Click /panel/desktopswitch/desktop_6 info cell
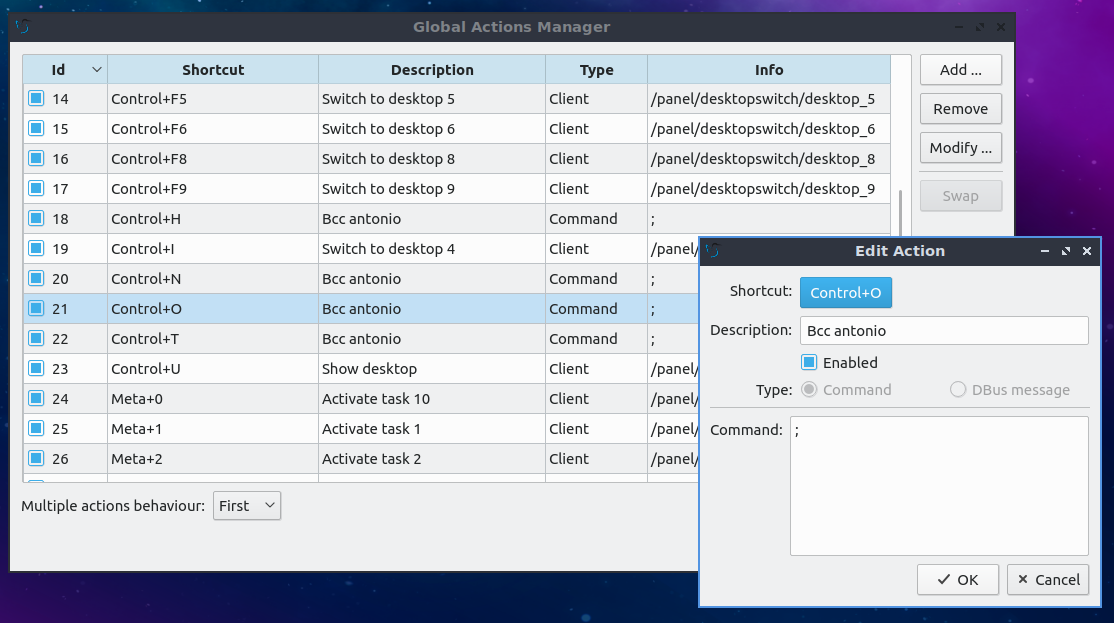The height and width of the screenshot is (623, 1114). click(x=769, y=129)
